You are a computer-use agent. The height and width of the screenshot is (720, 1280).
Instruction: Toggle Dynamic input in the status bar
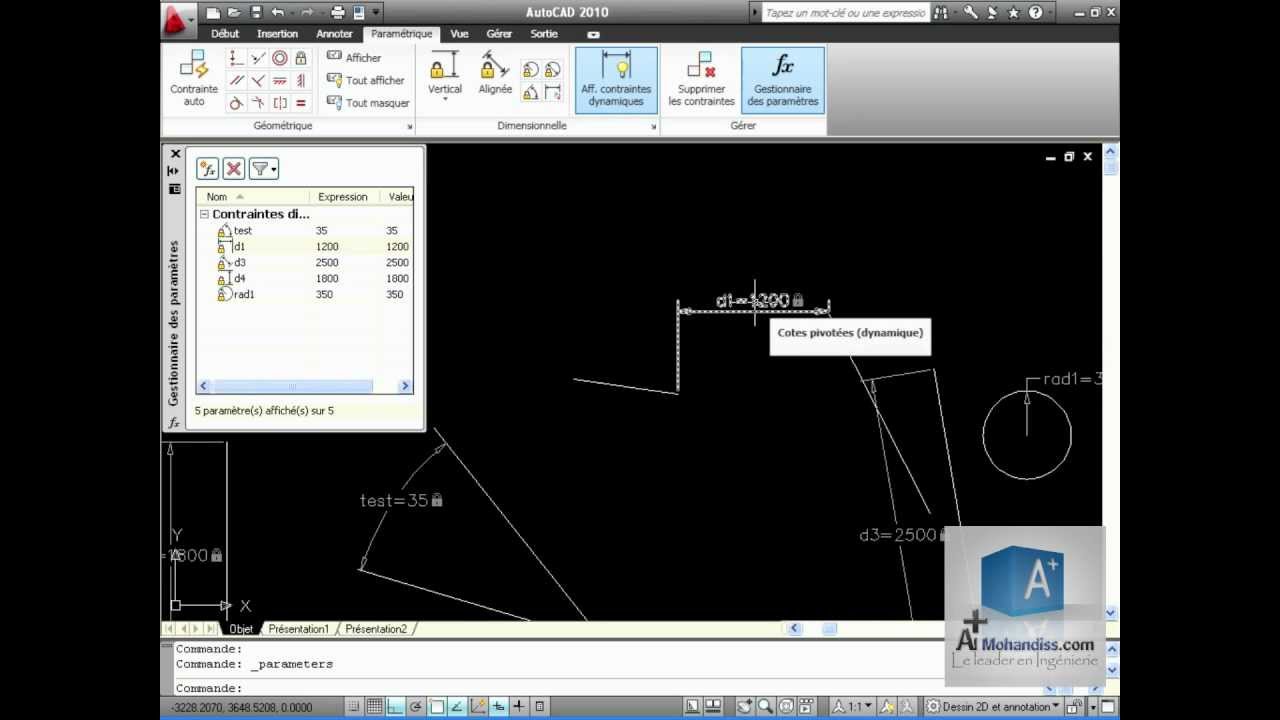[498, 707]
